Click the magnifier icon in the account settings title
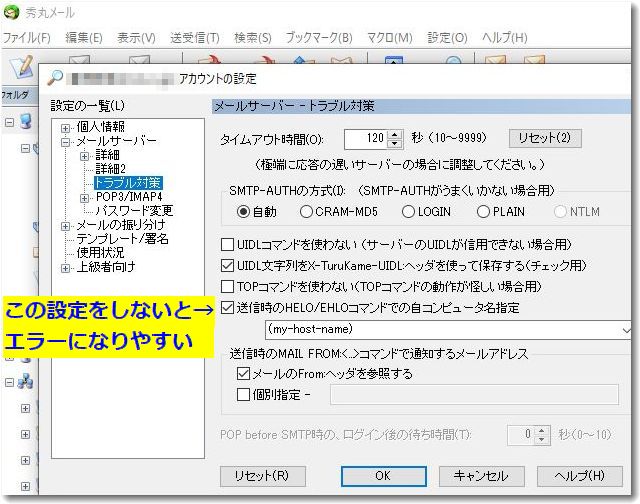 point(55,77)
